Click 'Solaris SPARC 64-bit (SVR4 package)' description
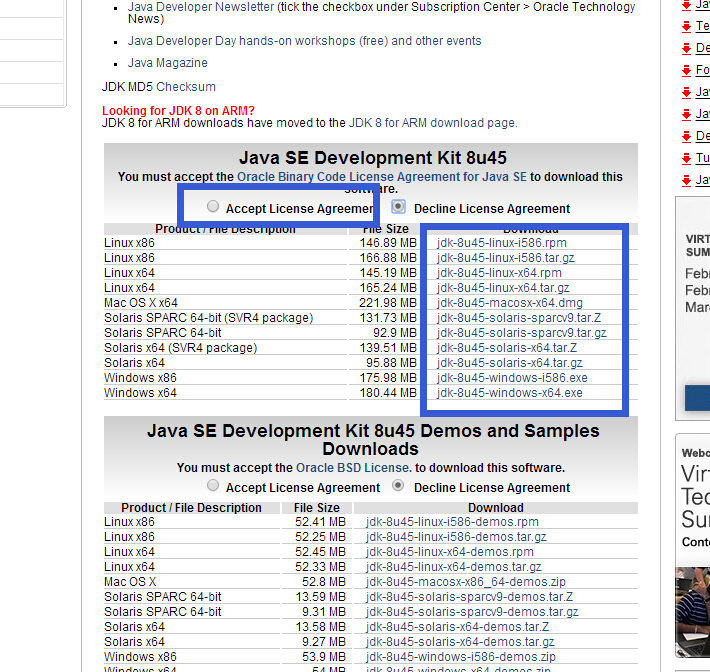Screen dimensions: 710x672 point(208,317)
